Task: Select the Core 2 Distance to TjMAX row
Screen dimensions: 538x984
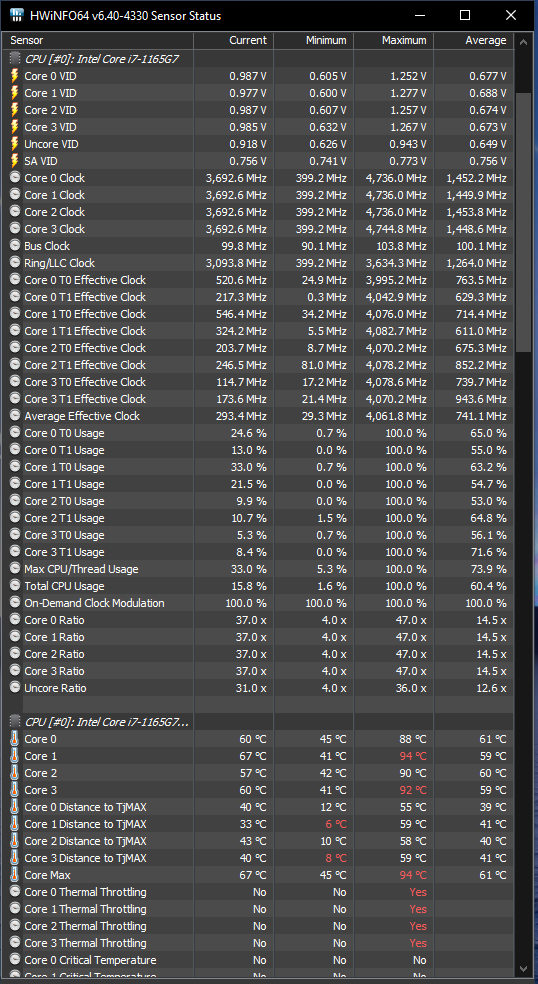Action: [259, 840]
